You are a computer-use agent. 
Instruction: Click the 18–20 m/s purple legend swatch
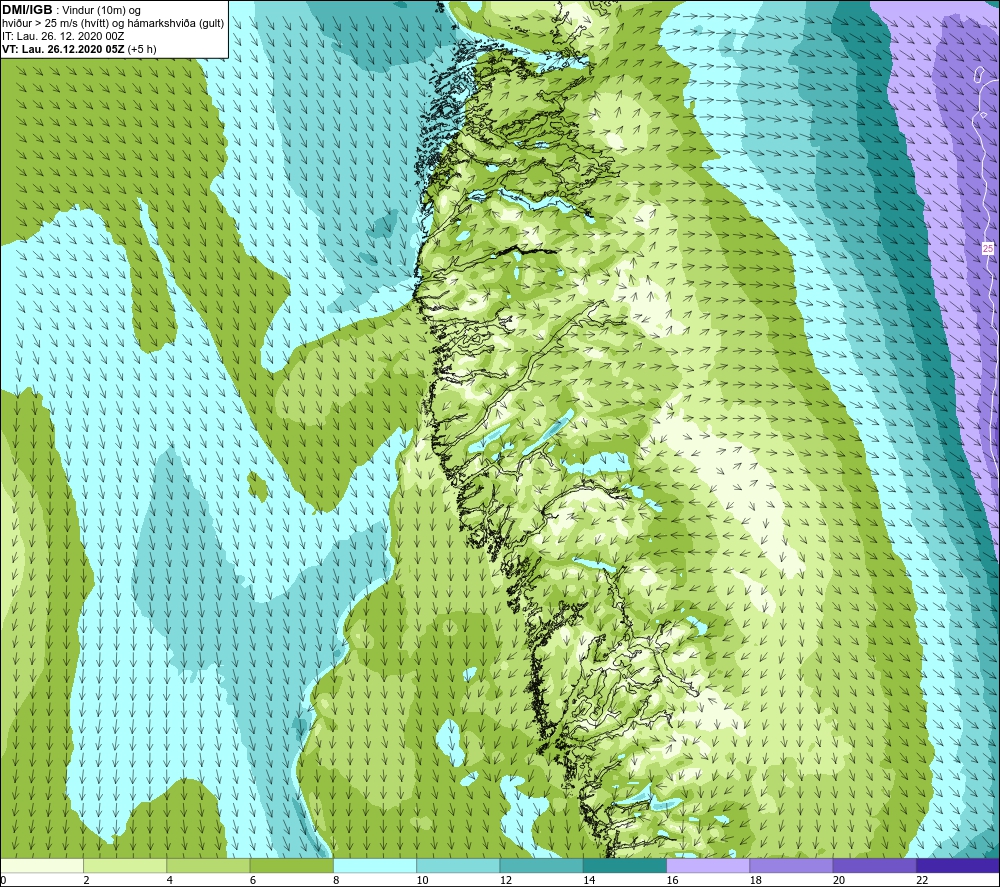[791, 866]
